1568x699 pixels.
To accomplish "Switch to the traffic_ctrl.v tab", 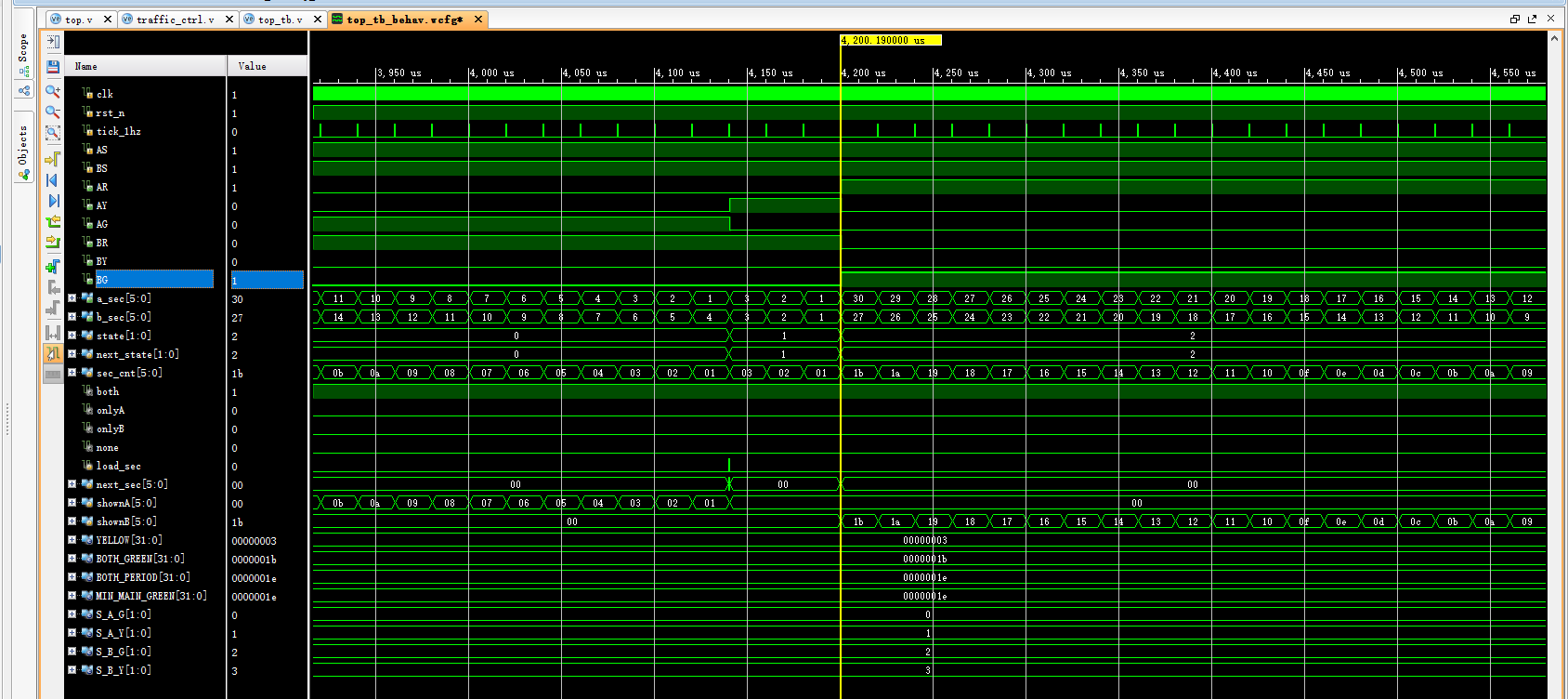I will [176, 20].
